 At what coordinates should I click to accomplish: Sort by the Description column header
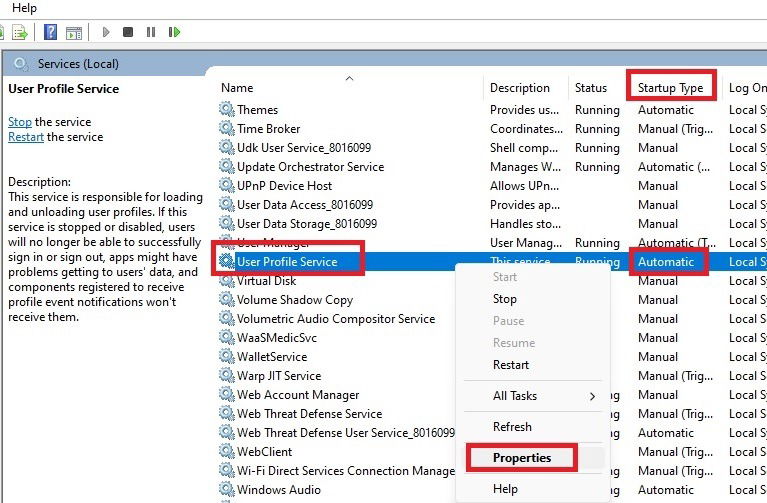click(519, 88)
